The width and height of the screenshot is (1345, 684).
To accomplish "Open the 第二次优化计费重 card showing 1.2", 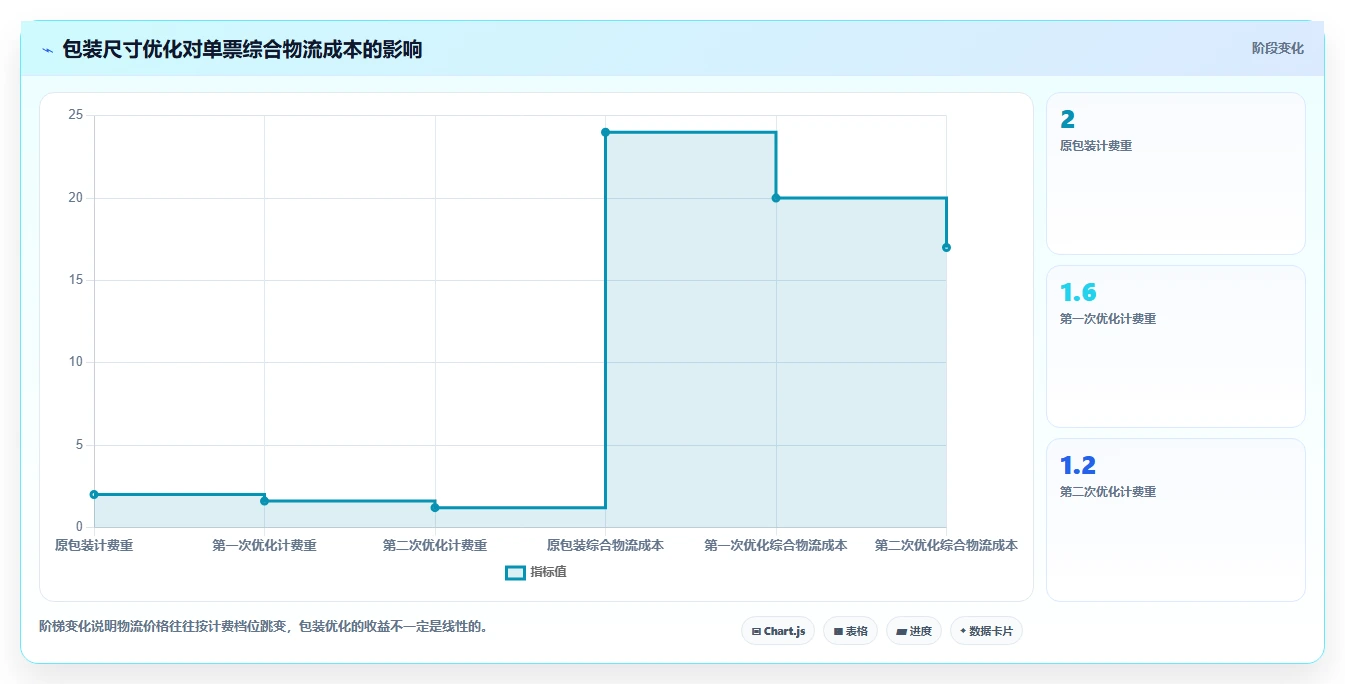I will click(x=1176, y=520).
